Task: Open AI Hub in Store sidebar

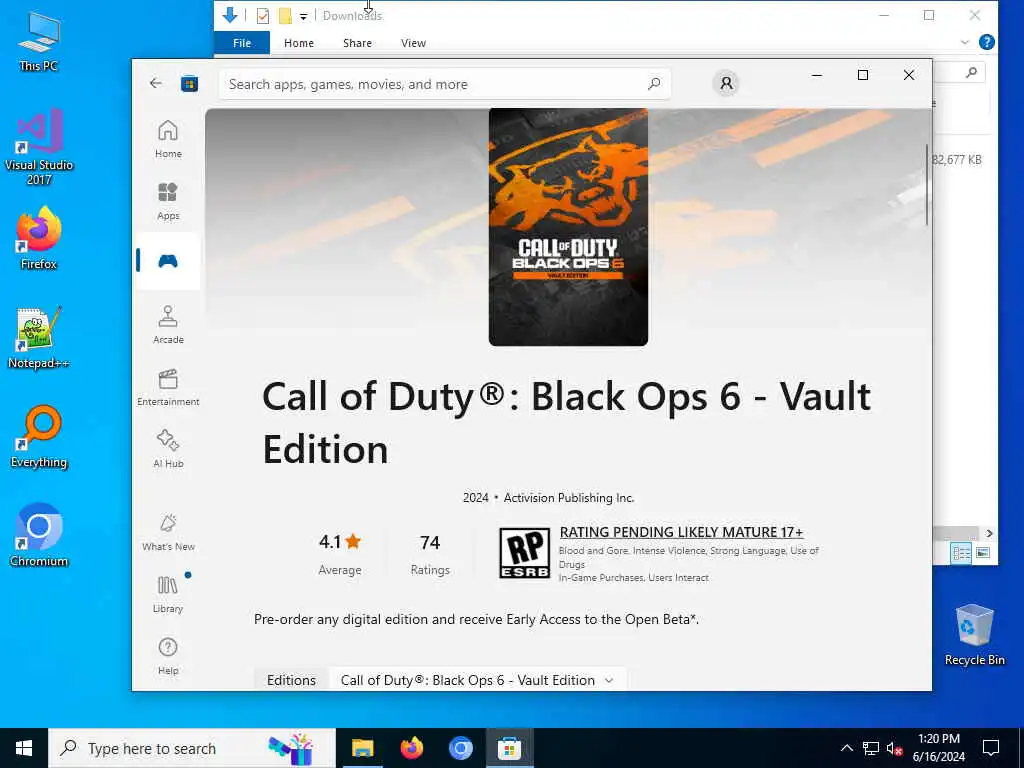Action: (168, 449)
